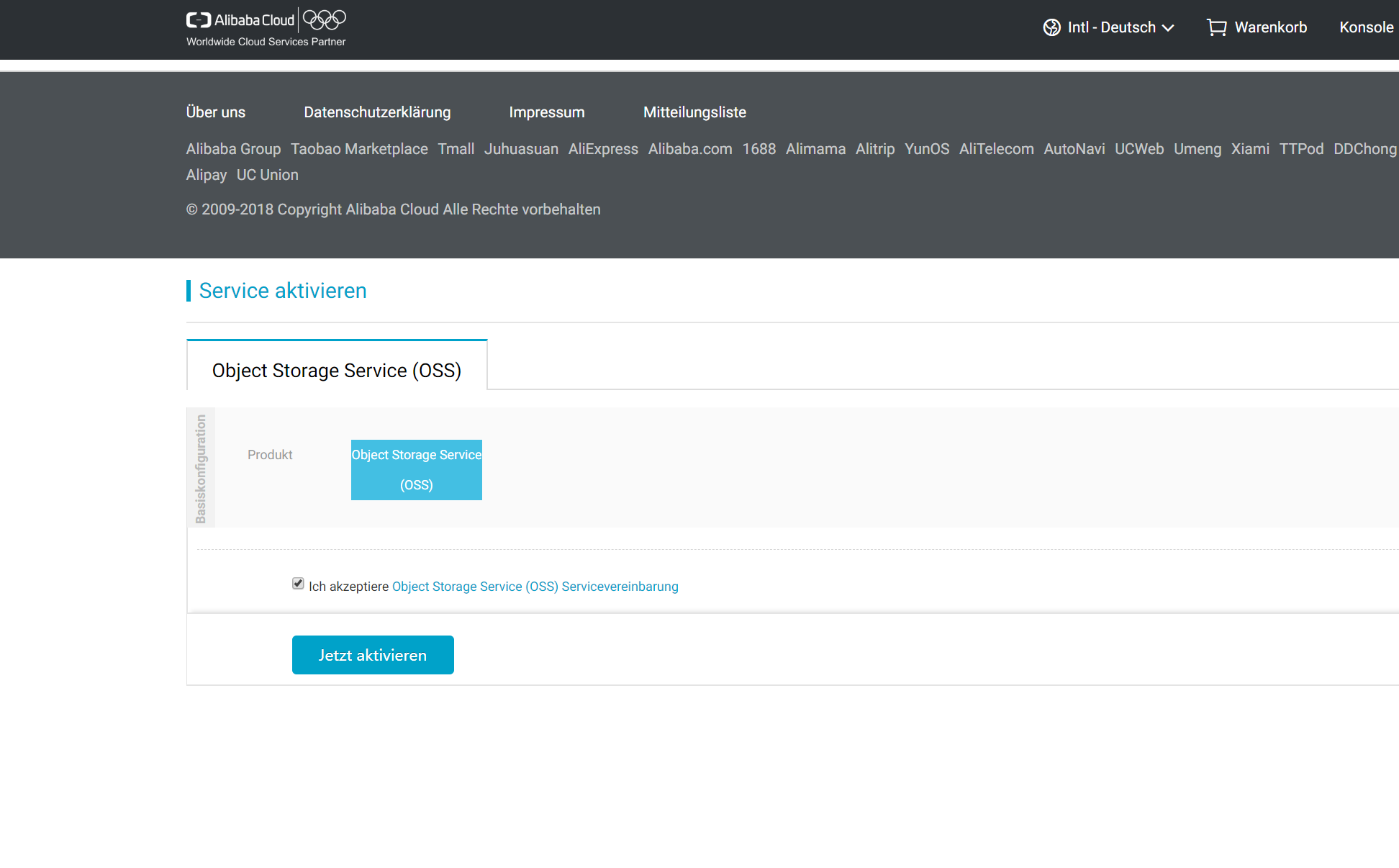Click Worldwide Cloud Services Partner text
Image resolution: width=1399 pixels, height=868 pixels.
(266, 42)
